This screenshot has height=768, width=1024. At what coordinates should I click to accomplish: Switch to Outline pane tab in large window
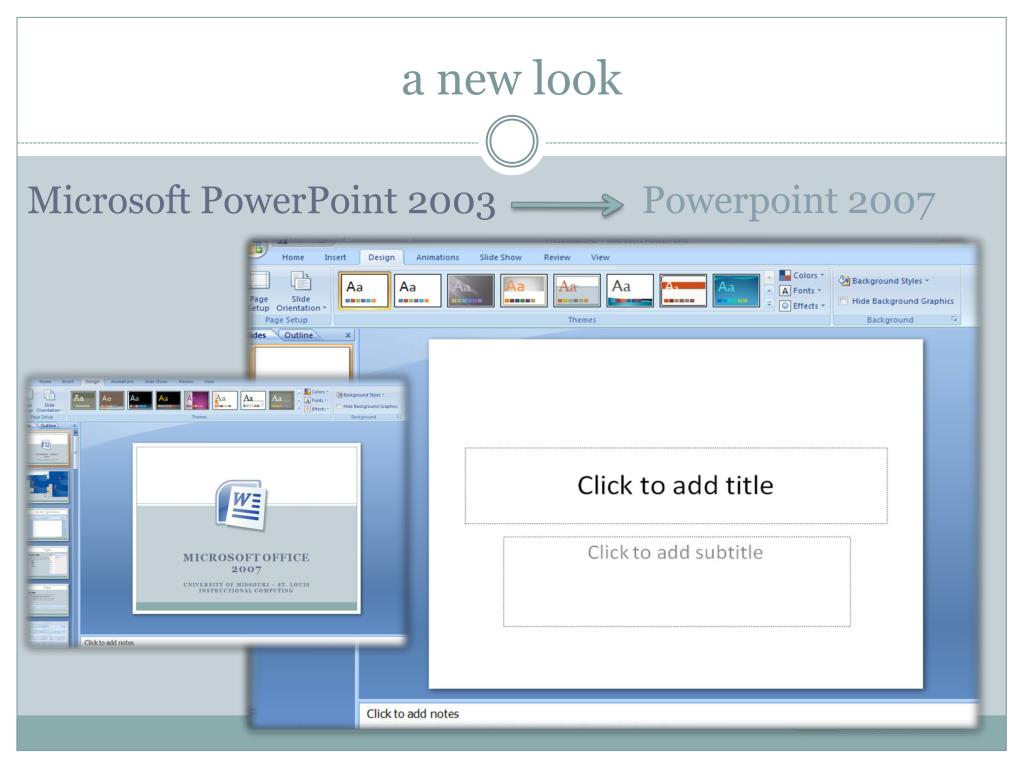point(298,335)
